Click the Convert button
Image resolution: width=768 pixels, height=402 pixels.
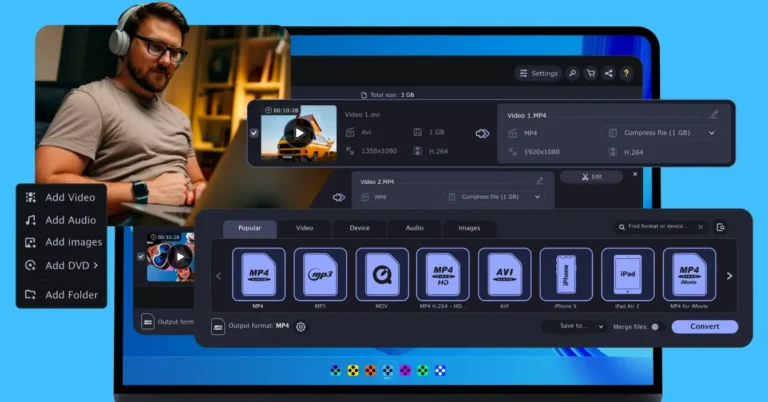pos(705,327)
